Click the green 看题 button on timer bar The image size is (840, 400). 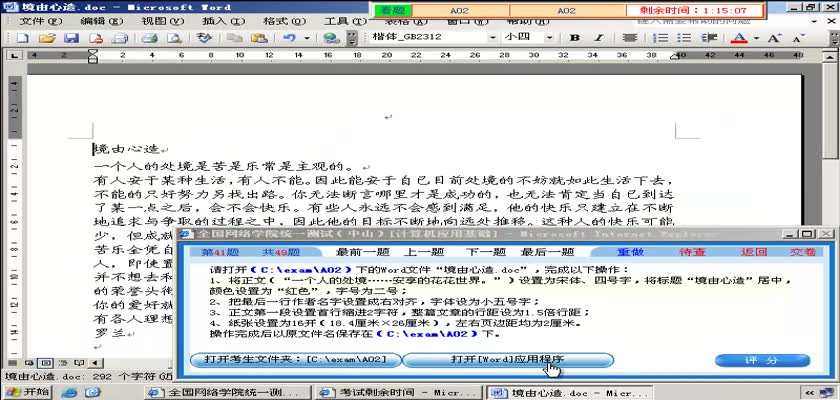click(x=393, y=10)
